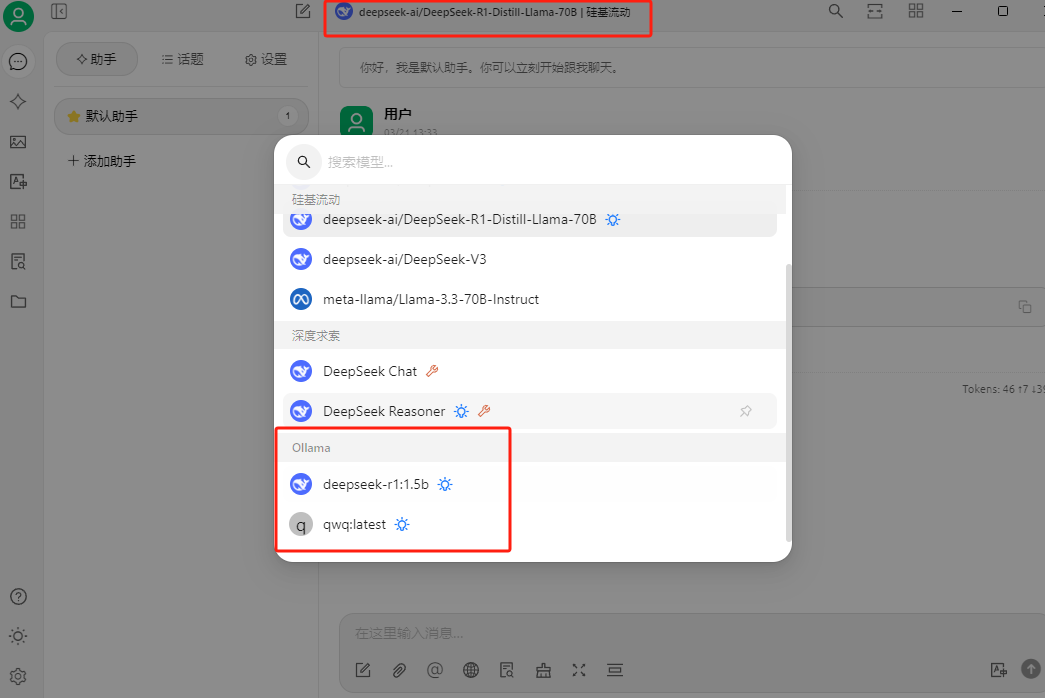Open the search icon in the title bar

[x=836, y=11]
